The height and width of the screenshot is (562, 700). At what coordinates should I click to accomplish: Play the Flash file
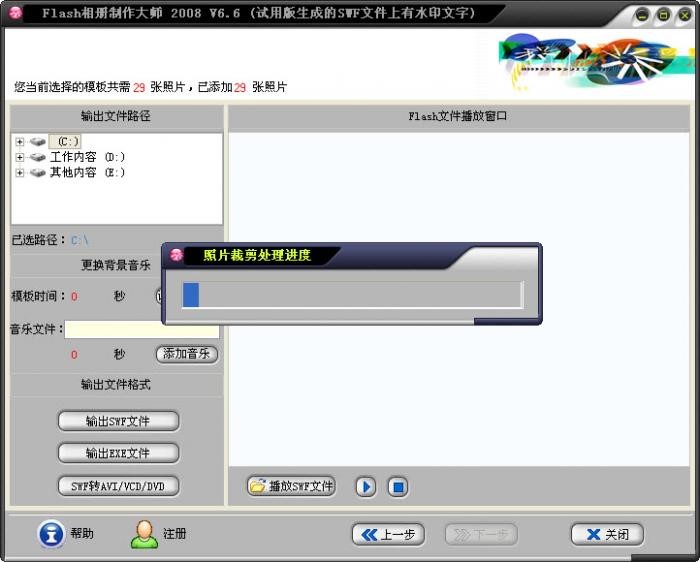tap(366, 487)
